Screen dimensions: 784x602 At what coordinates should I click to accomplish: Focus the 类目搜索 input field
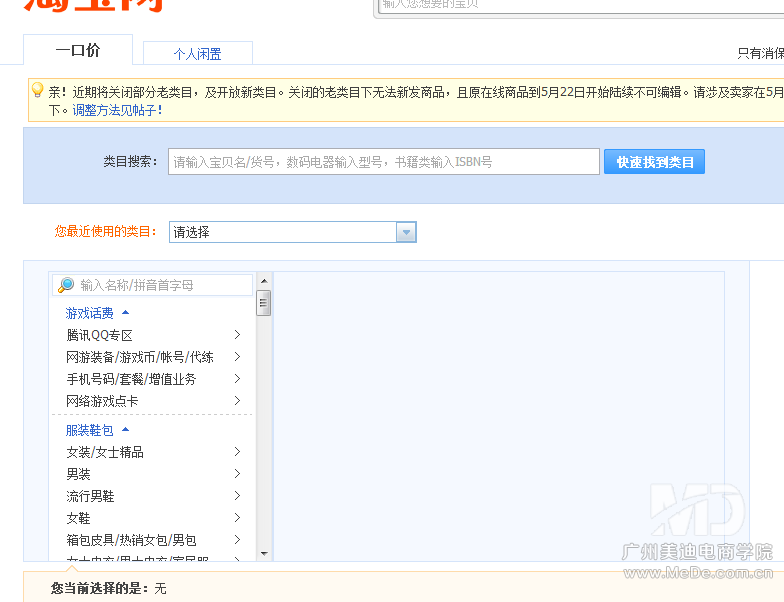[383, 162]
